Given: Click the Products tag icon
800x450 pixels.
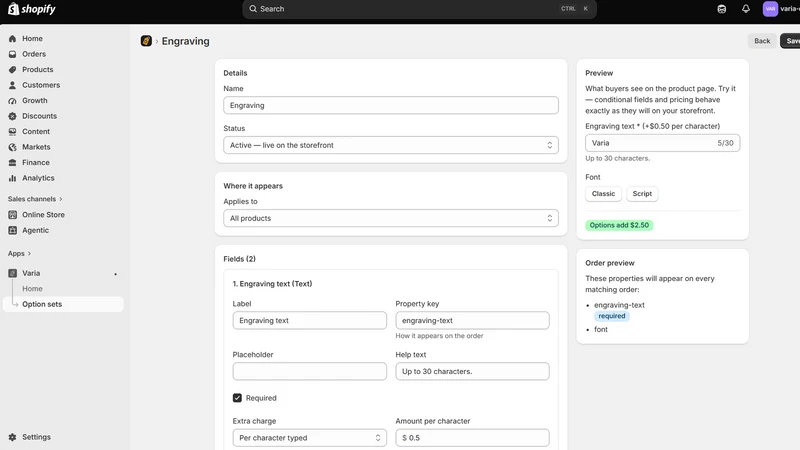Looking at the screenshot, I should (x=12, y=69).
